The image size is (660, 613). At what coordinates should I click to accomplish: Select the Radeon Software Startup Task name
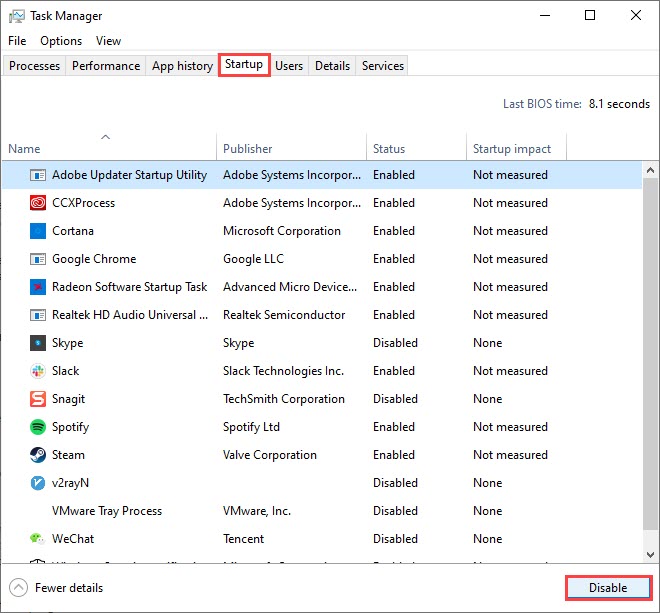pos(129,287)
